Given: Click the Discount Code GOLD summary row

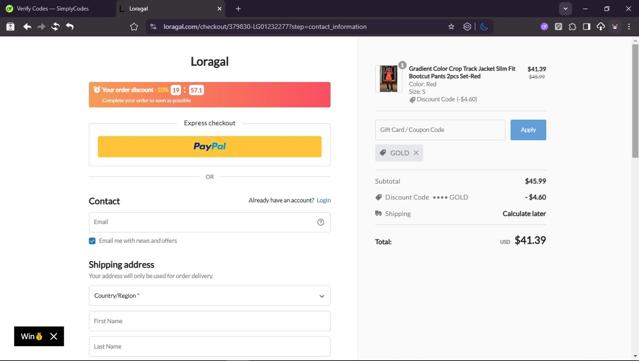Looking at the screenshot, I should point(461,197).
